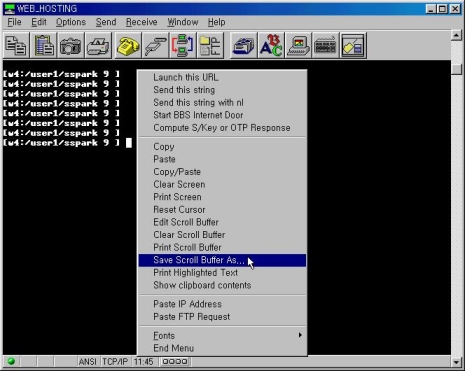This screenshot has width=465, height=371.
Task: Choose Send this string with nl
Action: point(222,103)
